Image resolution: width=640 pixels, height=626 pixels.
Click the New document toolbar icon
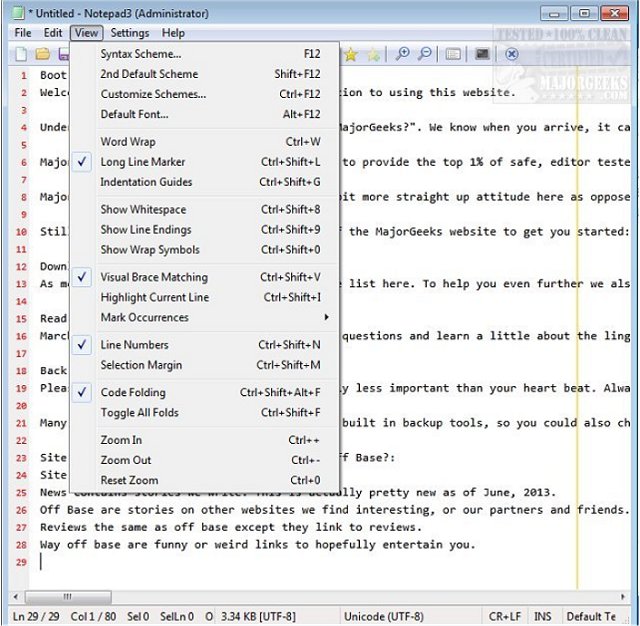(21, 54)
